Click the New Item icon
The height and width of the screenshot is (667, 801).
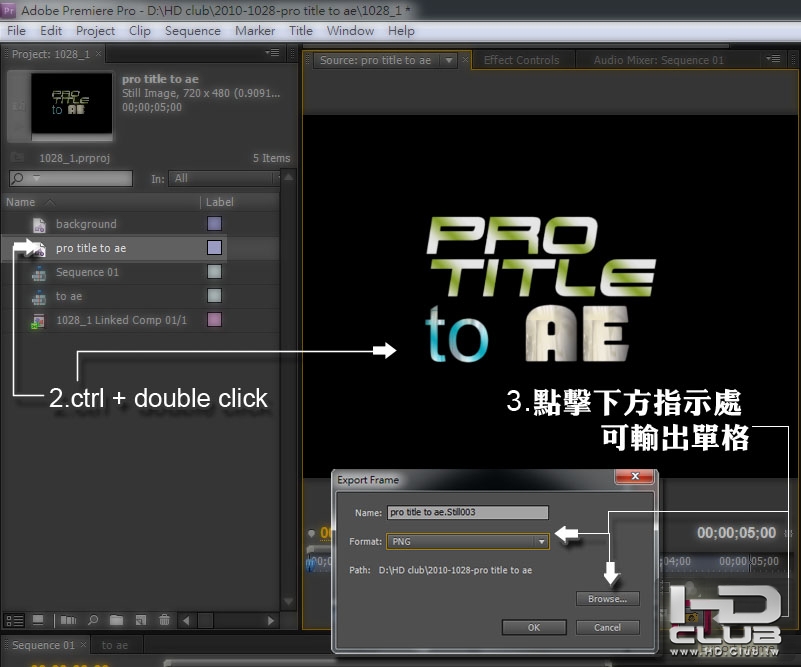click(141, 621)
